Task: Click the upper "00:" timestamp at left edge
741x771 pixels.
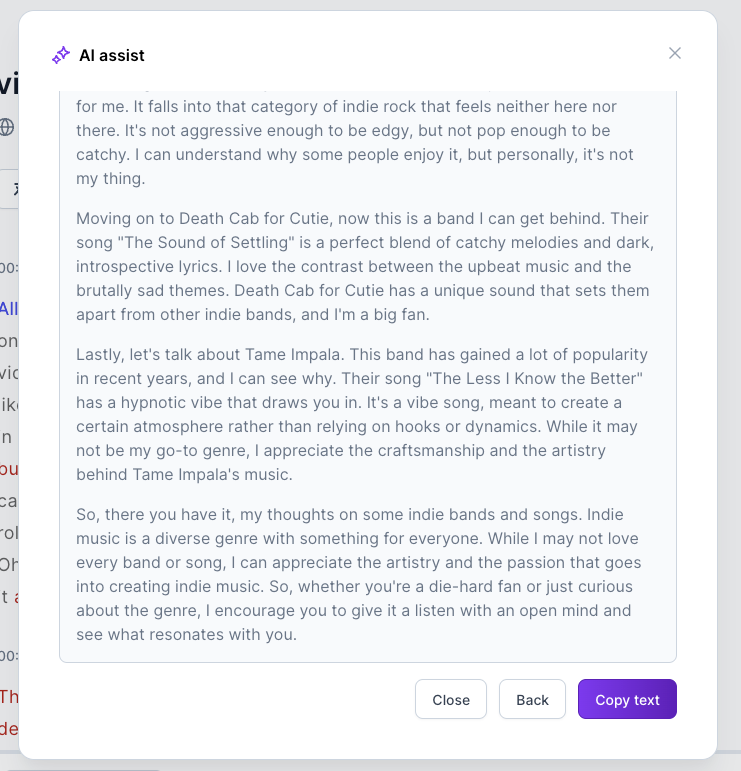Action: click(x=8, y=268)
